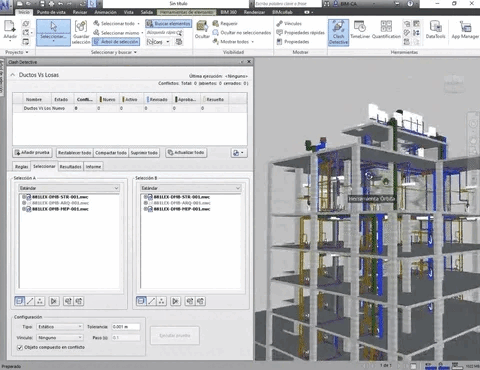Close the Clash Detective panel
The height and width of the screenshot is (370, 480).
point(249,62)
